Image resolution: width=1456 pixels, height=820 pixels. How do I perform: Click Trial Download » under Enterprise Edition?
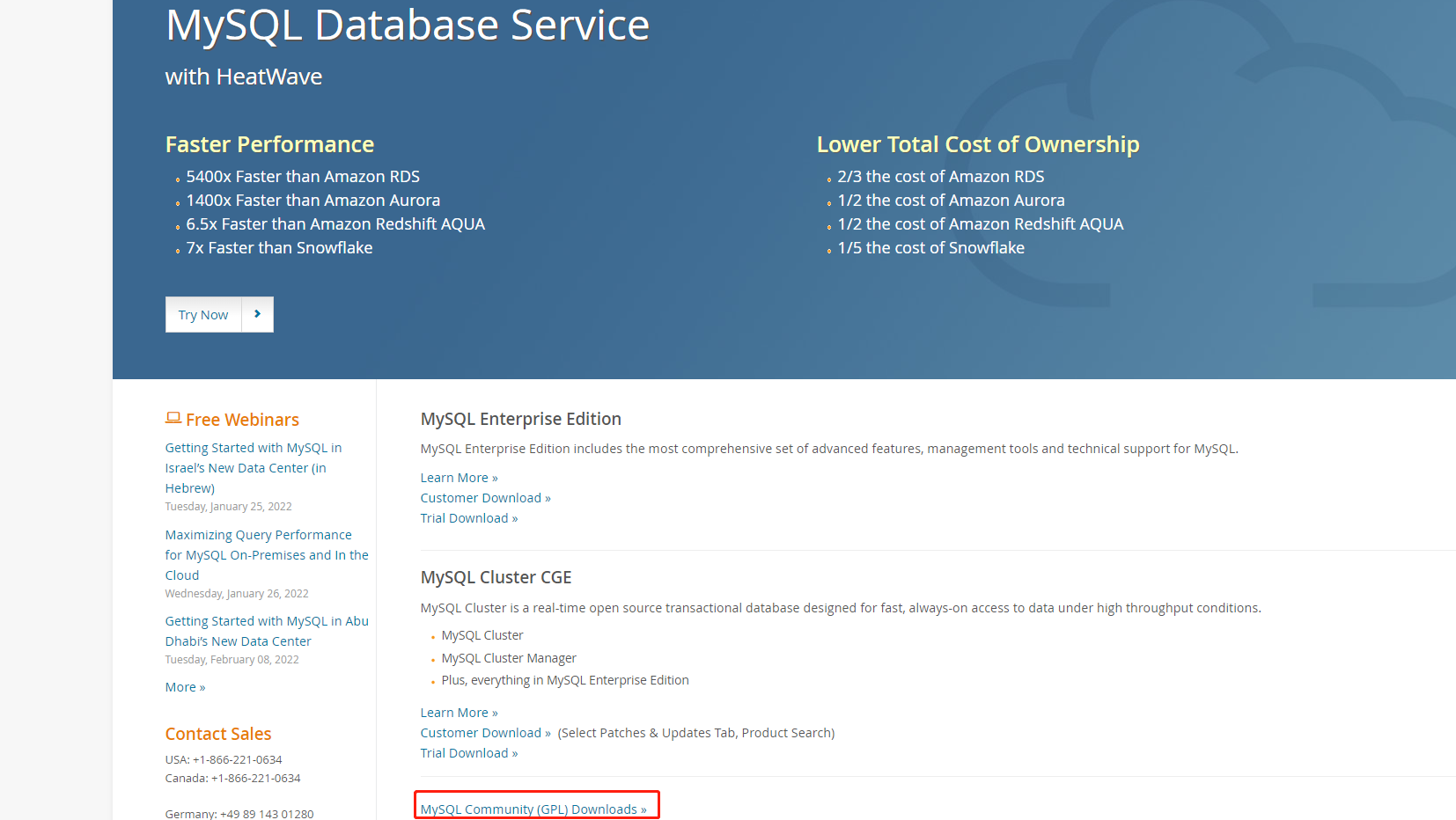pos(468,518)
